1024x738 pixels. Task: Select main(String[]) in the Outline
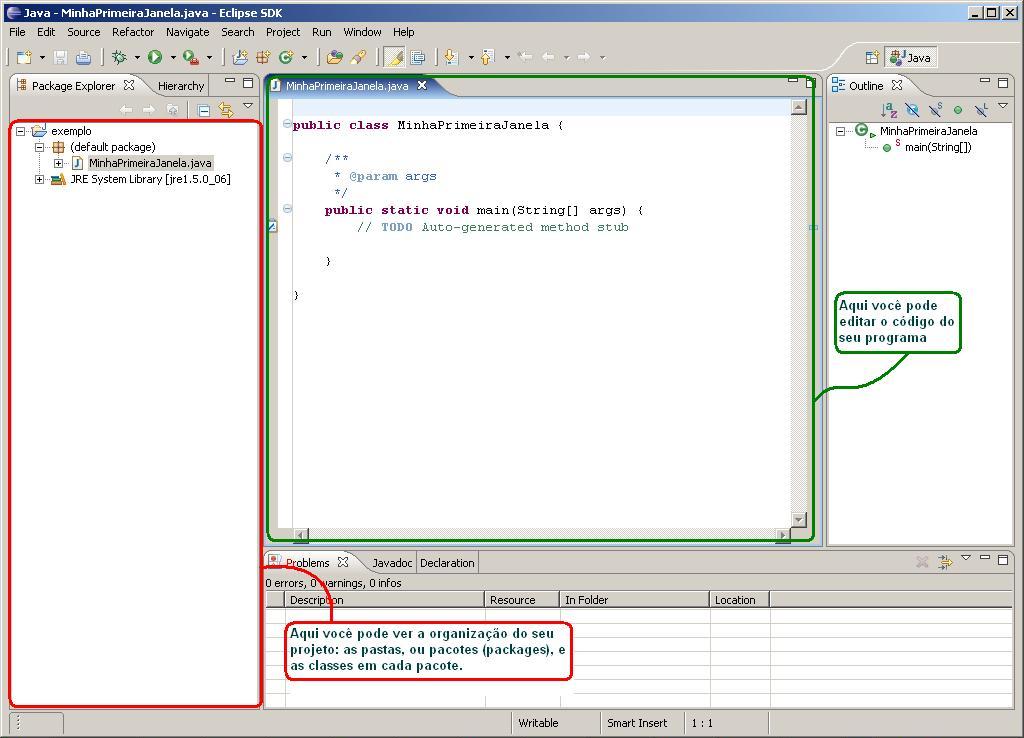click(x=938, y=147)
